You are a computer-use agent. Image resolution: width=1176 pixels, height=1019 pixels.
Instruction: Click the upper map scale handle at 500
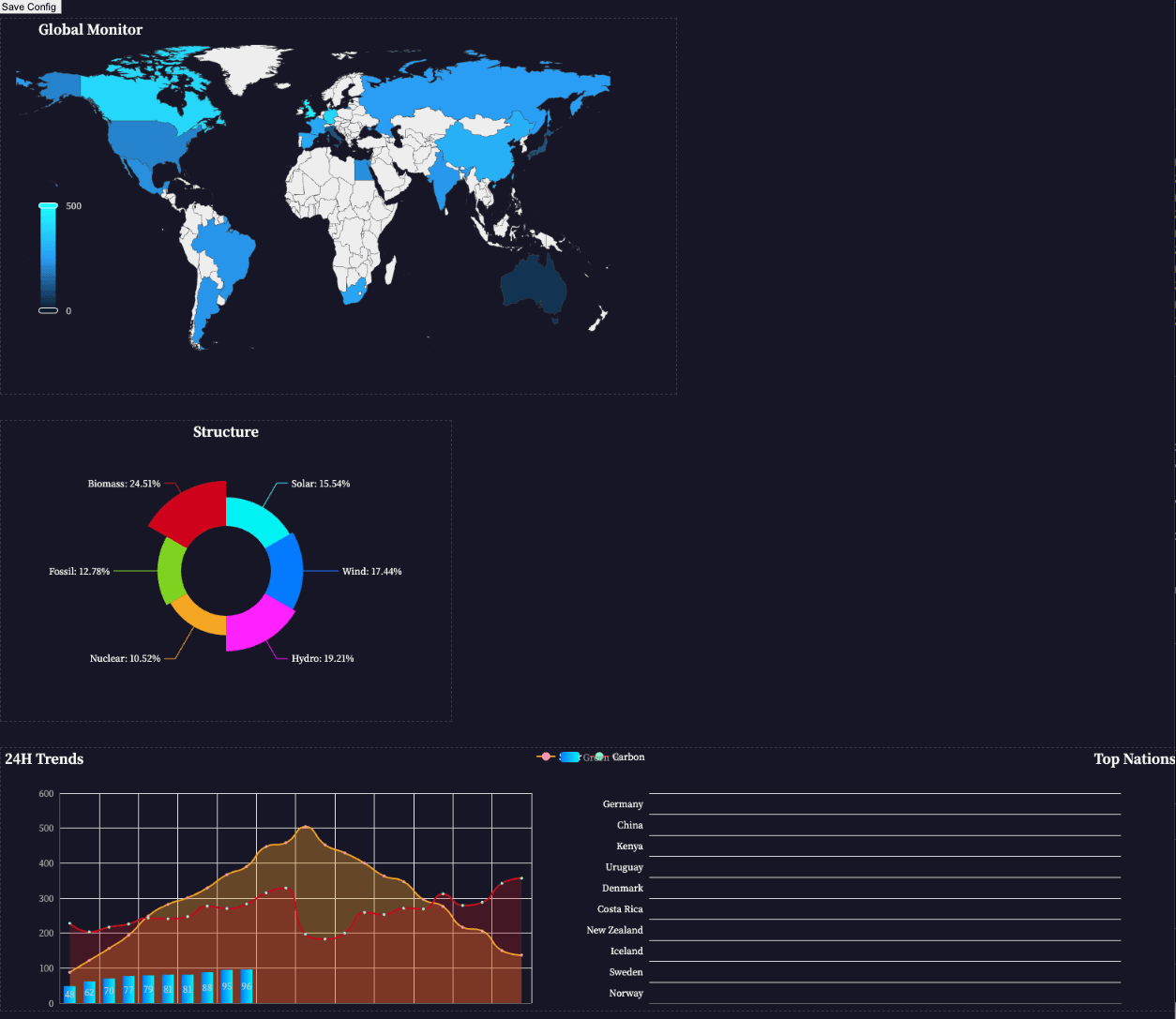click(48, 205)
